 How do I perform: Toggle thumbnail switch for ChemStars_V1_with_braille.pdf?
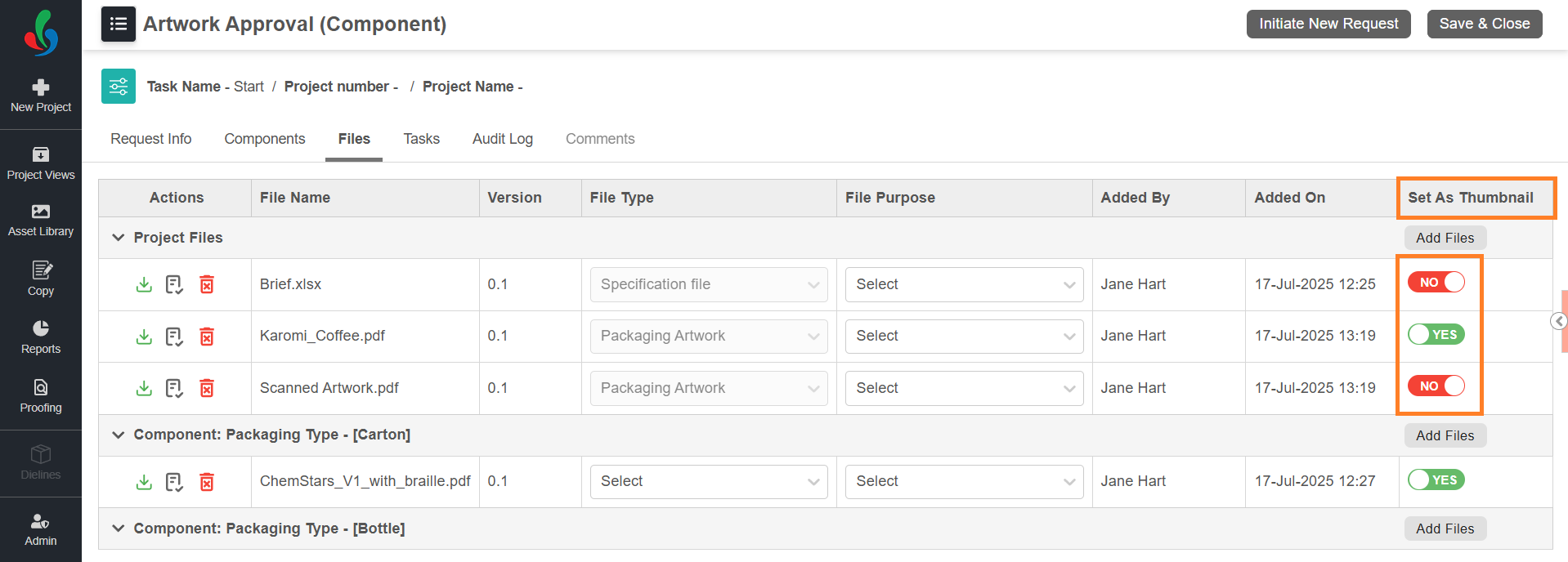tap(1436, 479)
